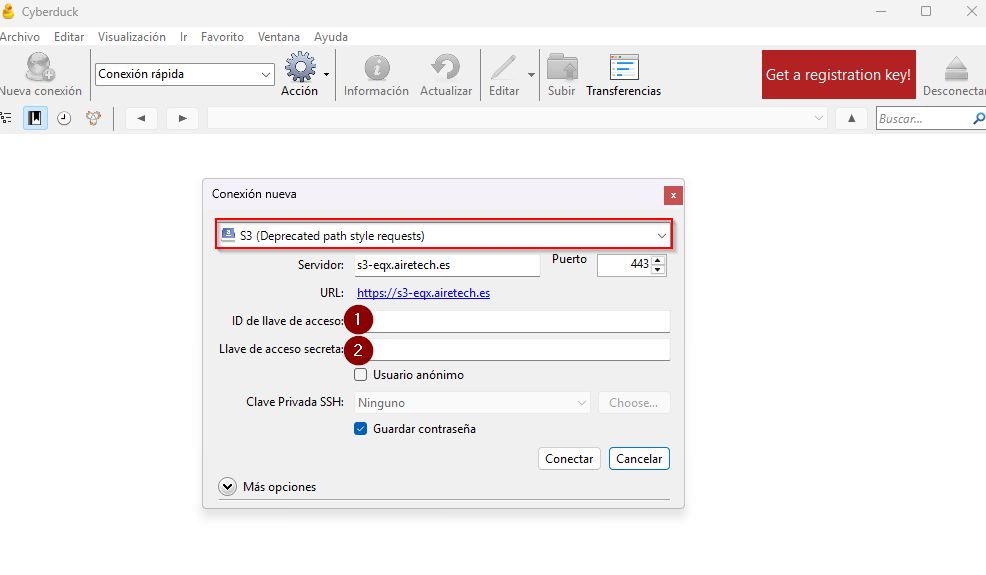Go back with left arrow
The image size is (986, 575).
click(141, 118)
